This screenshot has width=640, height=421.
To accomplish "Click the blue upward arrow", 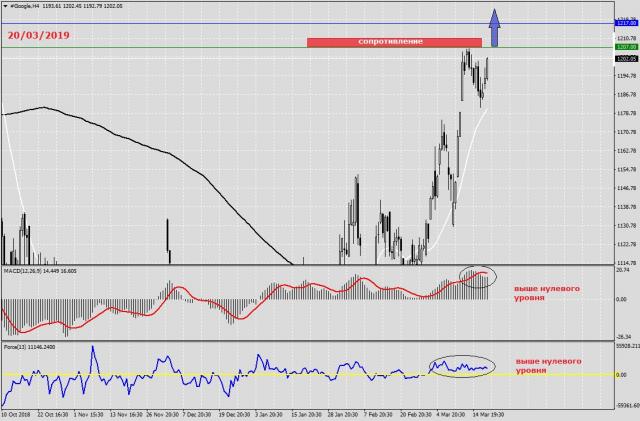I will 493,26.
